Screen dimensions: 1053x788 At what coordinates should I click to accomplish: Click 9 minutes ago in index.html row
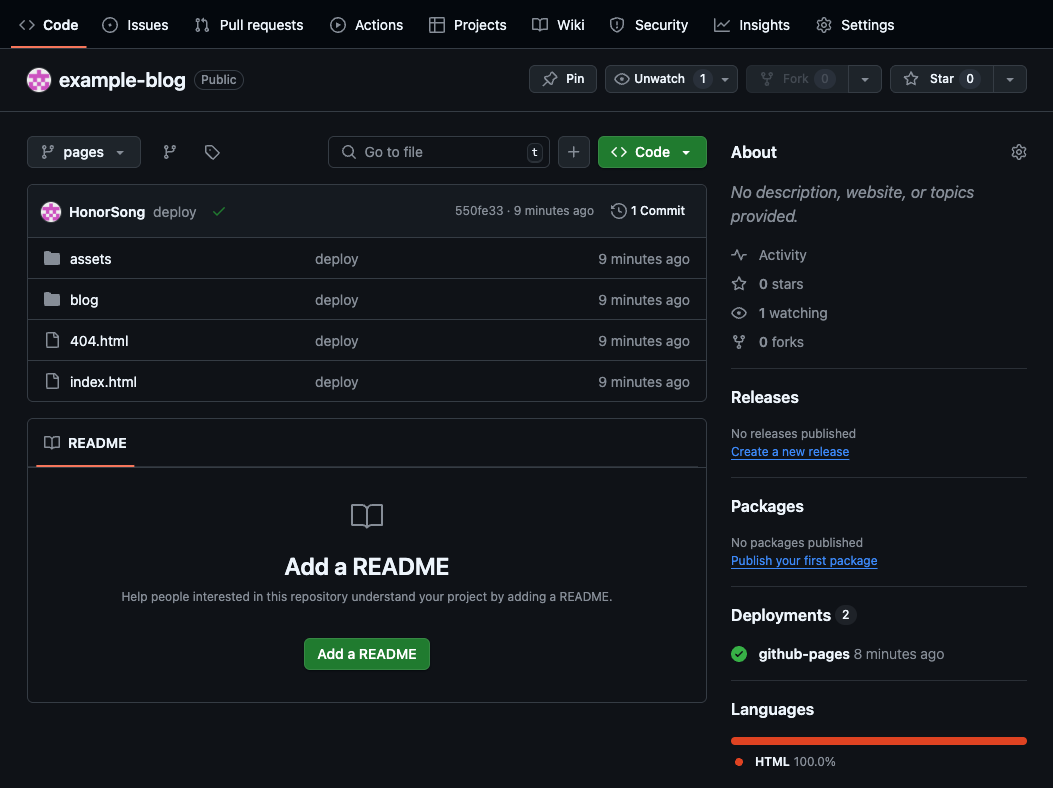click(x=643, y=382)
